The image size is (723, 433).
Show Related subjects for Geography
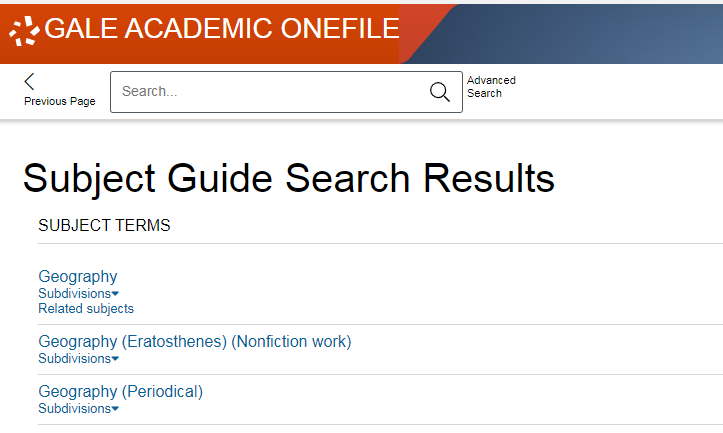86,309
